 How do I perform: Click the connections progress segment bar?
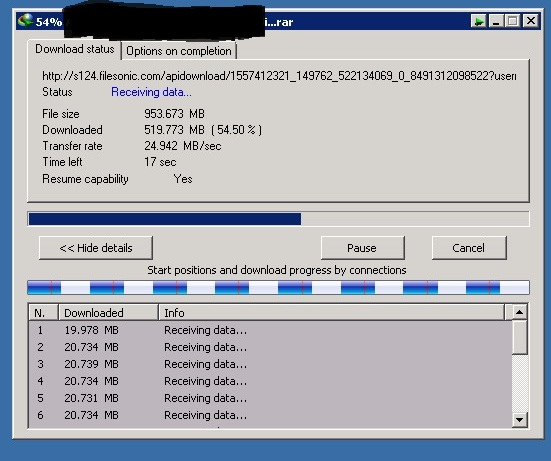pyautogui.click(x=278, y=287)
